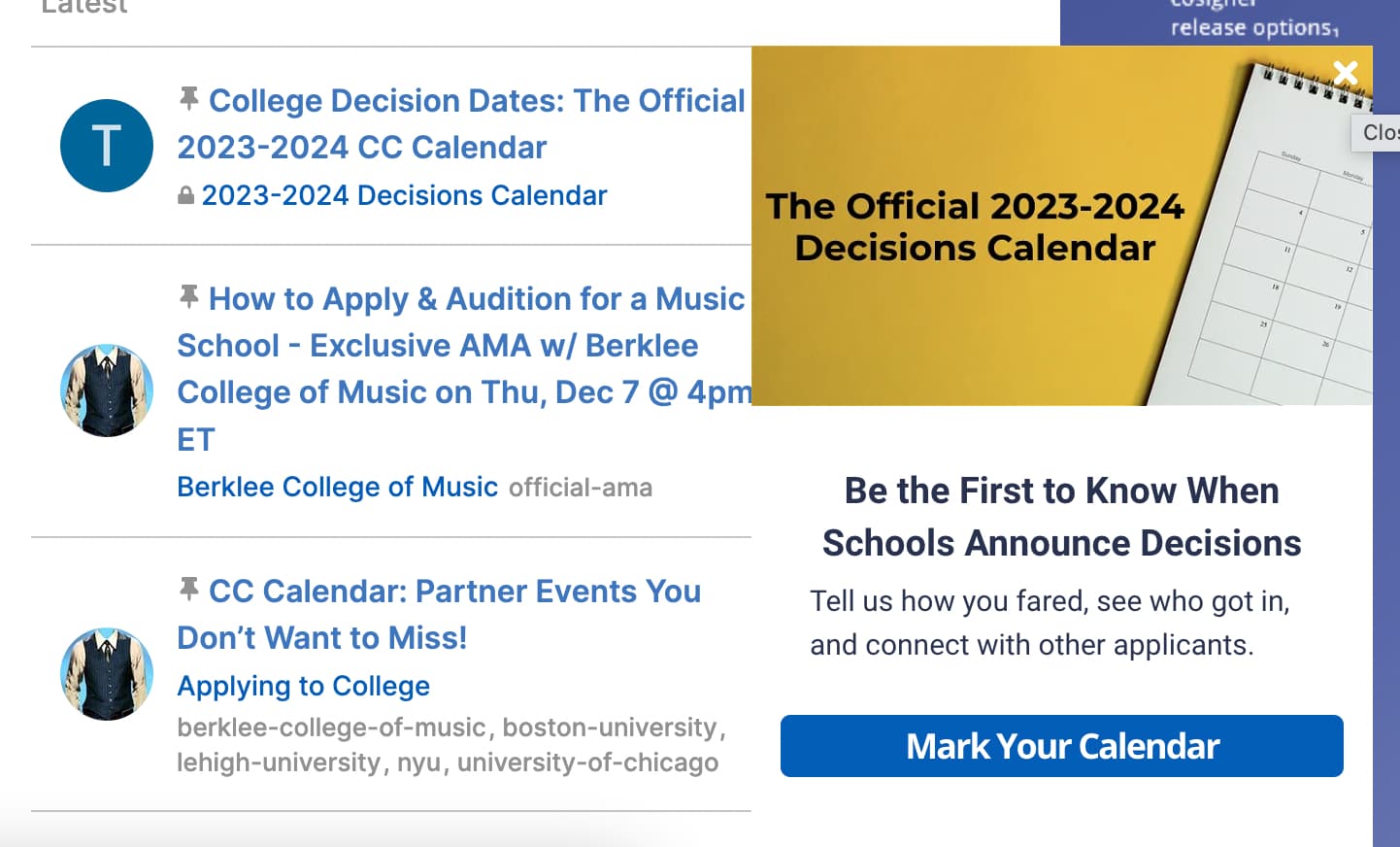Click the pin icon beside College Decision Dates
The image size is (1400, 847).
pyautogui.click(x=189, y=98)
